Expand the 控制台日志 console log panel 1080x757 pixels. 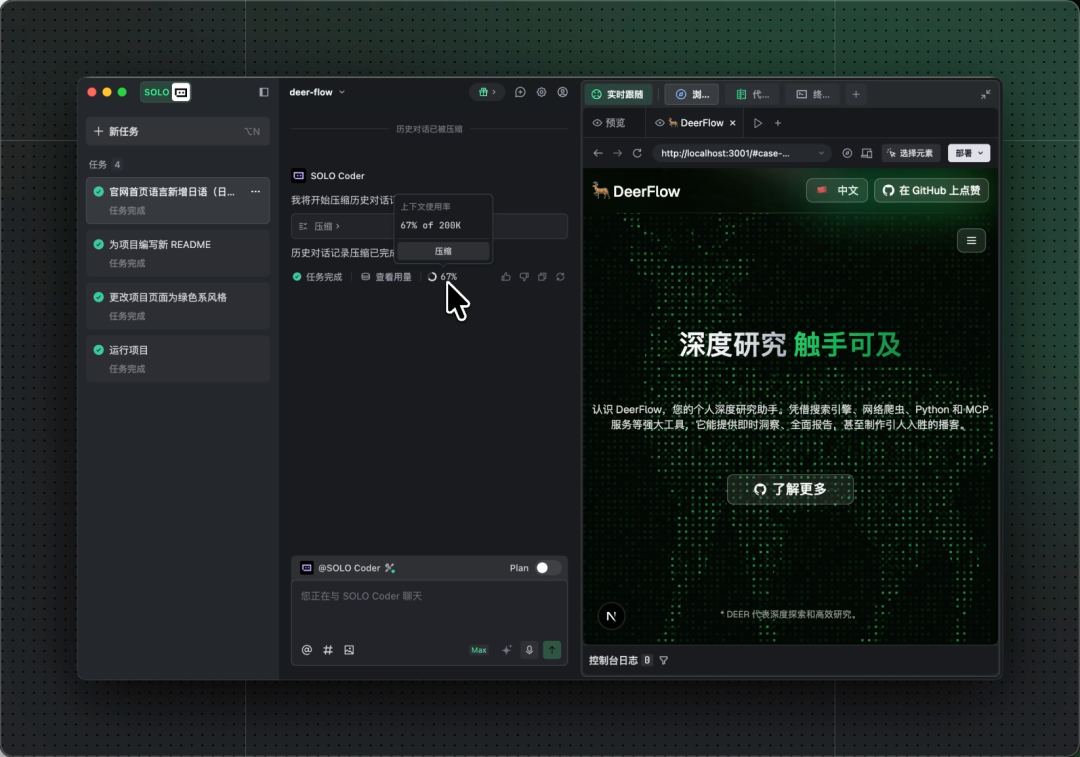[613, 661]
